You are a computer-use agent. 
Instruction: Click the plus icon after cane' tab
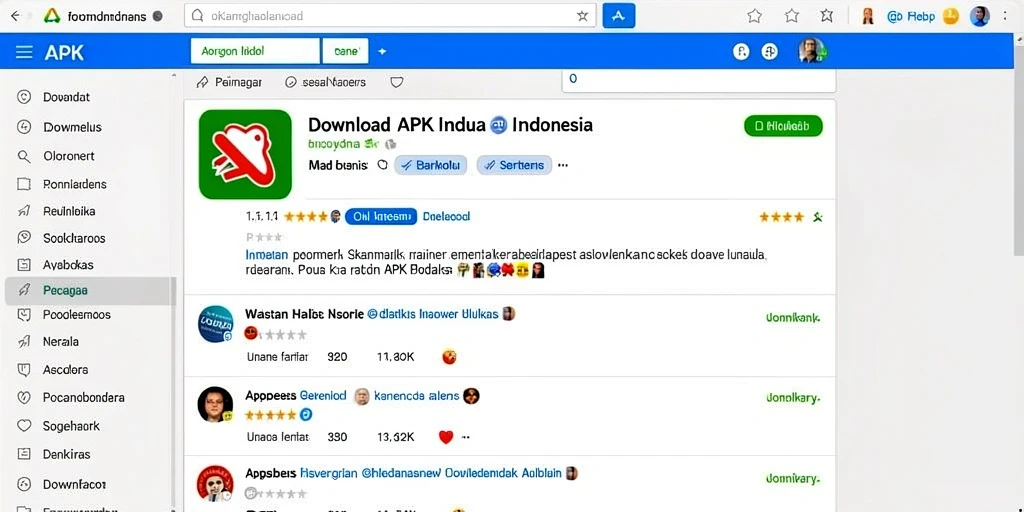click(382, 52)
